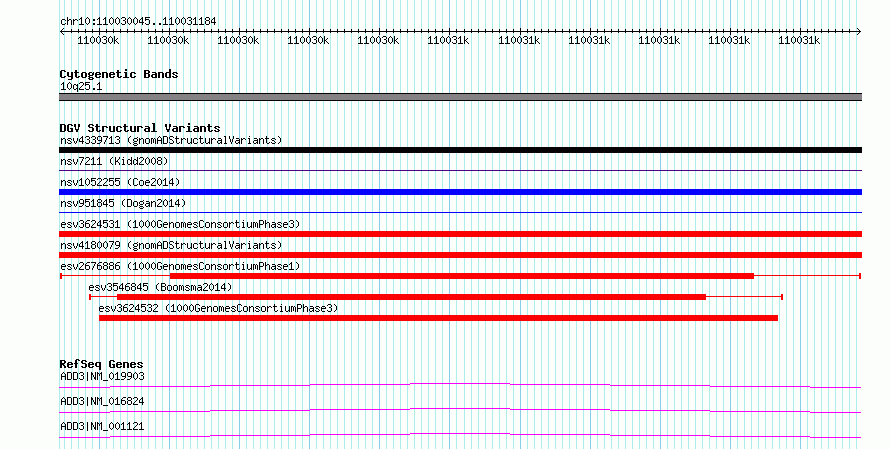The height and width of the screenshot is (449, 890).
Task: Select the magenta ADD3|NM_001121 gene line
Action: 460,435
